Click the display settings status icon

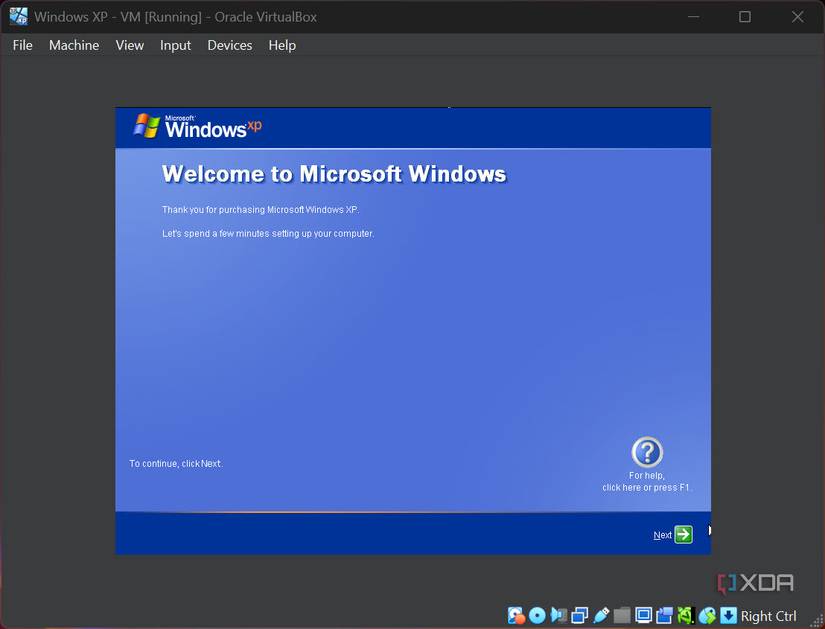click(x=644, y=615)
